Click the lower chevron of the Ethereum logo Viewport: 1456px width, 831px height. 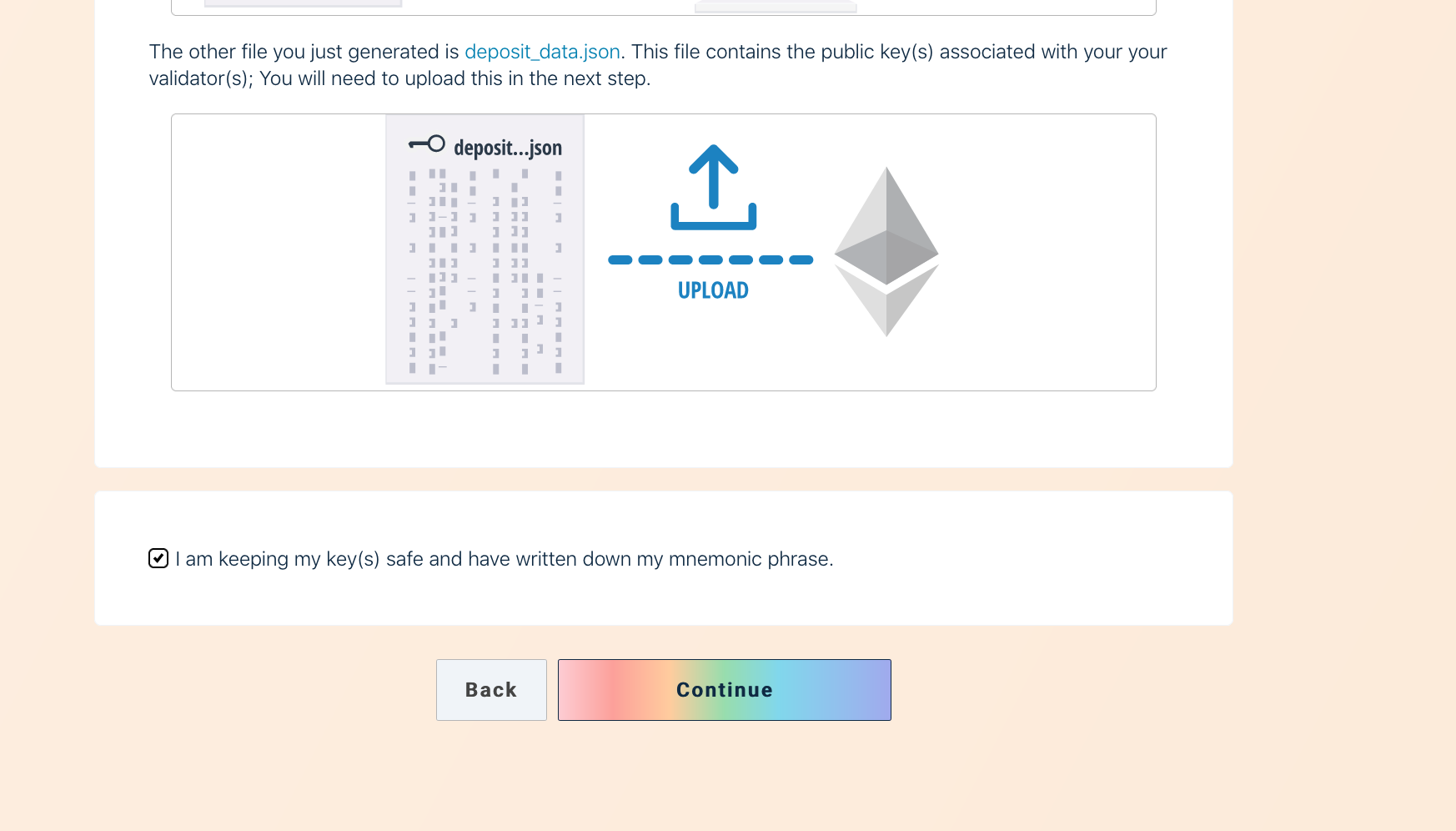tap(886, 300)
